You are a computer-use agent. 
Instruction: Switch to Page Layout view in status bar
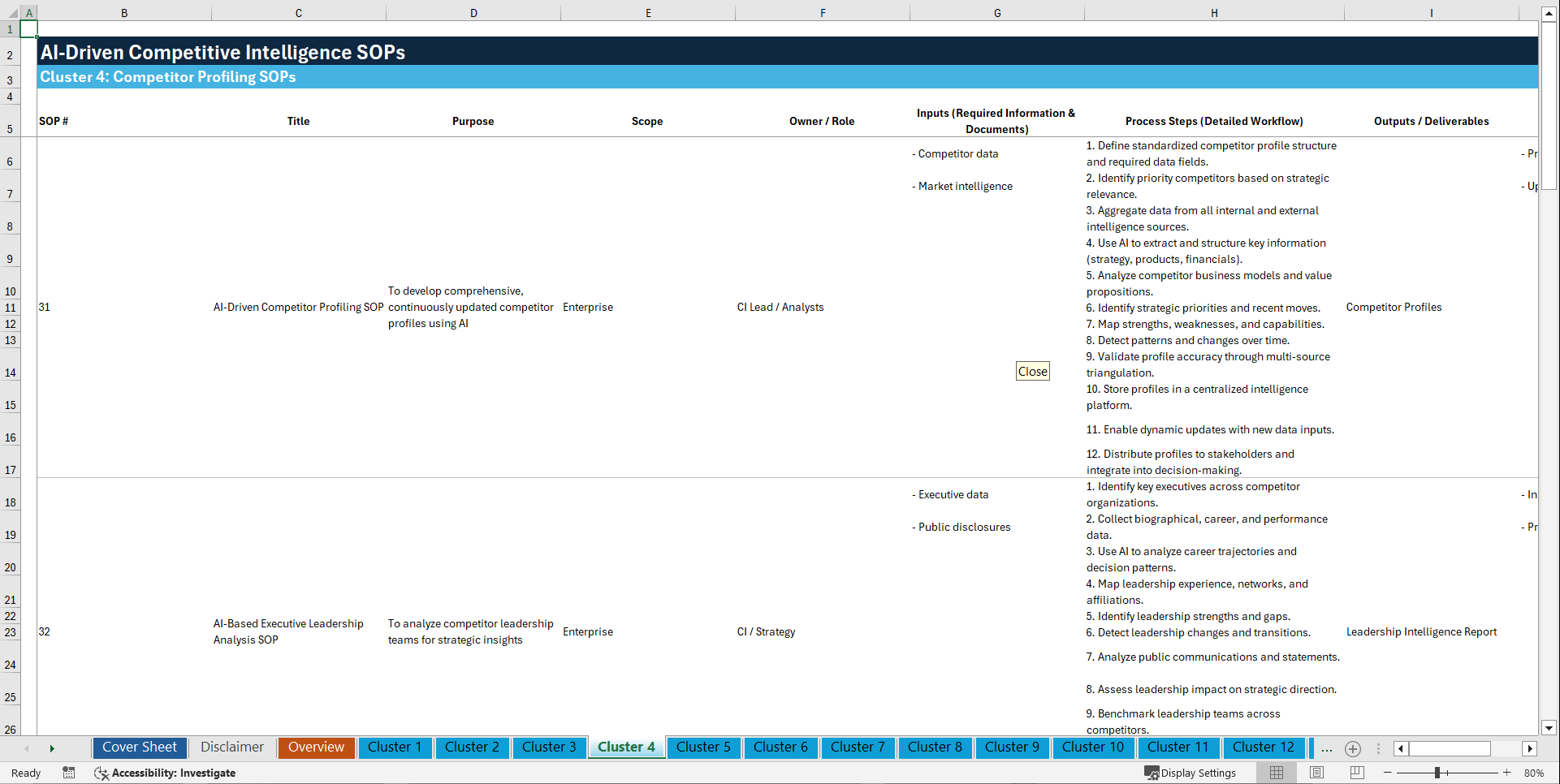1316,773
